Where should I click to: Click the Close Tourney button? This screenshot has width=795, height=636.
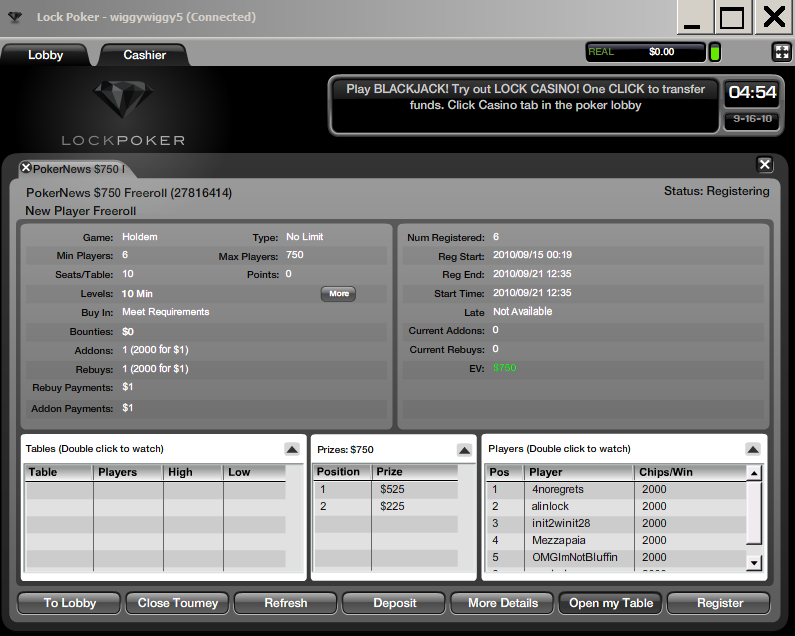(x=177, y=603)
